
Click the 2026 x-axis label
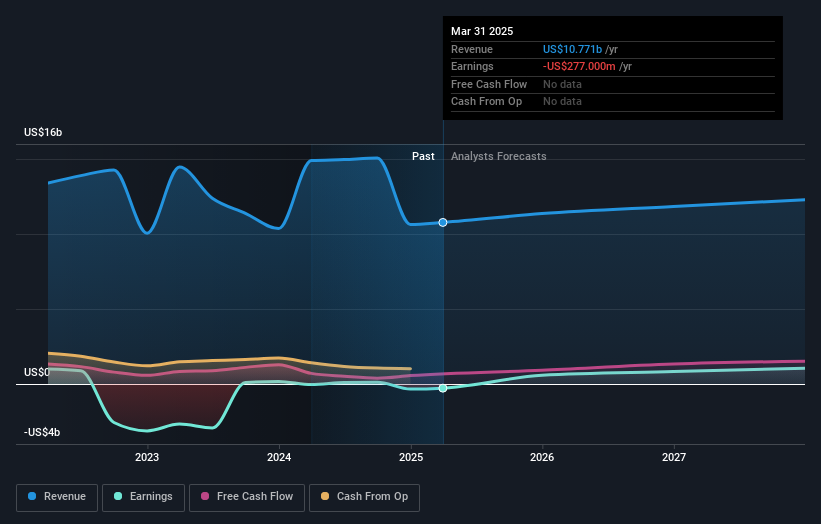click(542, 458)
